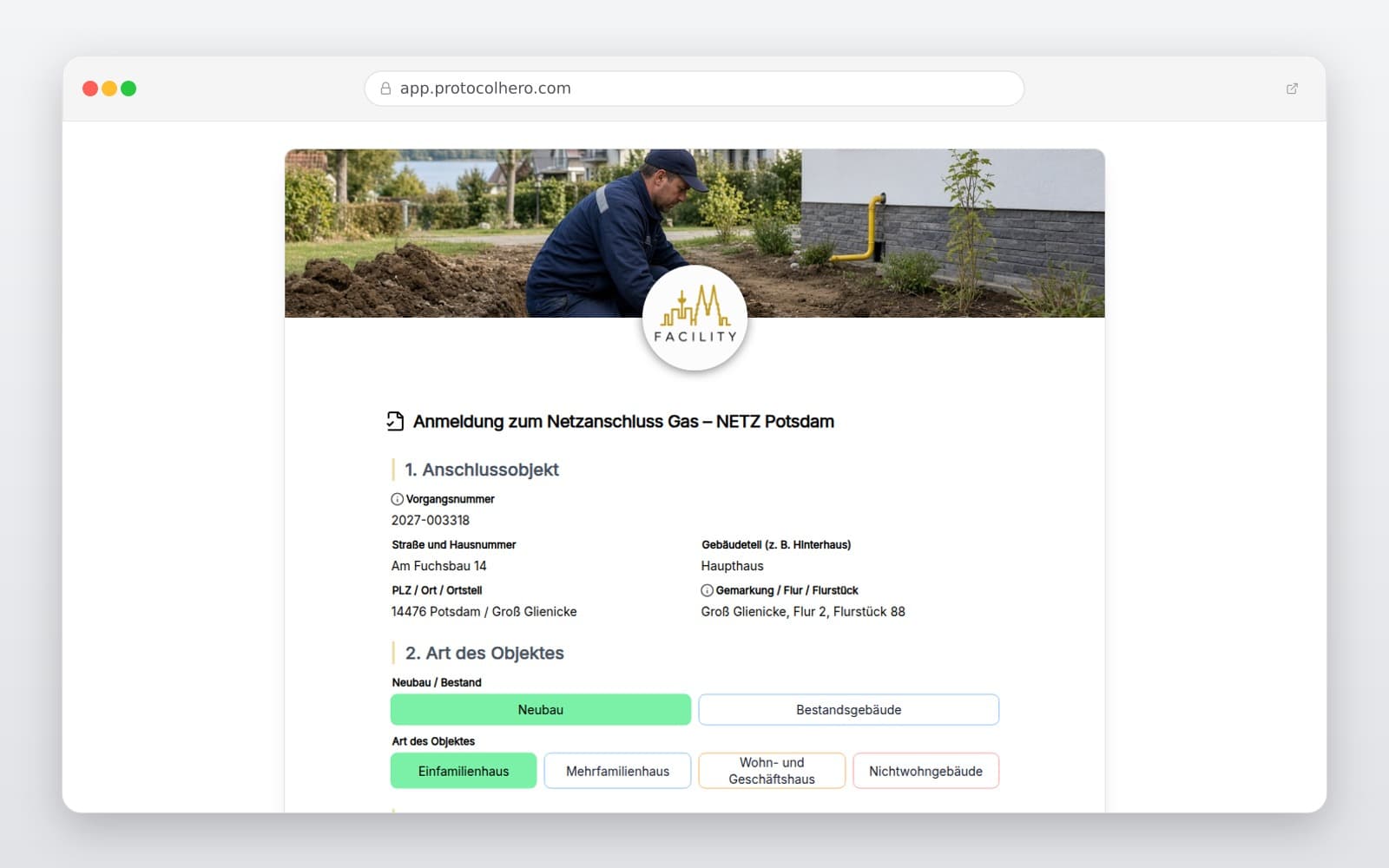Minimize the window with the yellow button
The height and width of the screenshot is (868, 1389).
click(109, 89)
